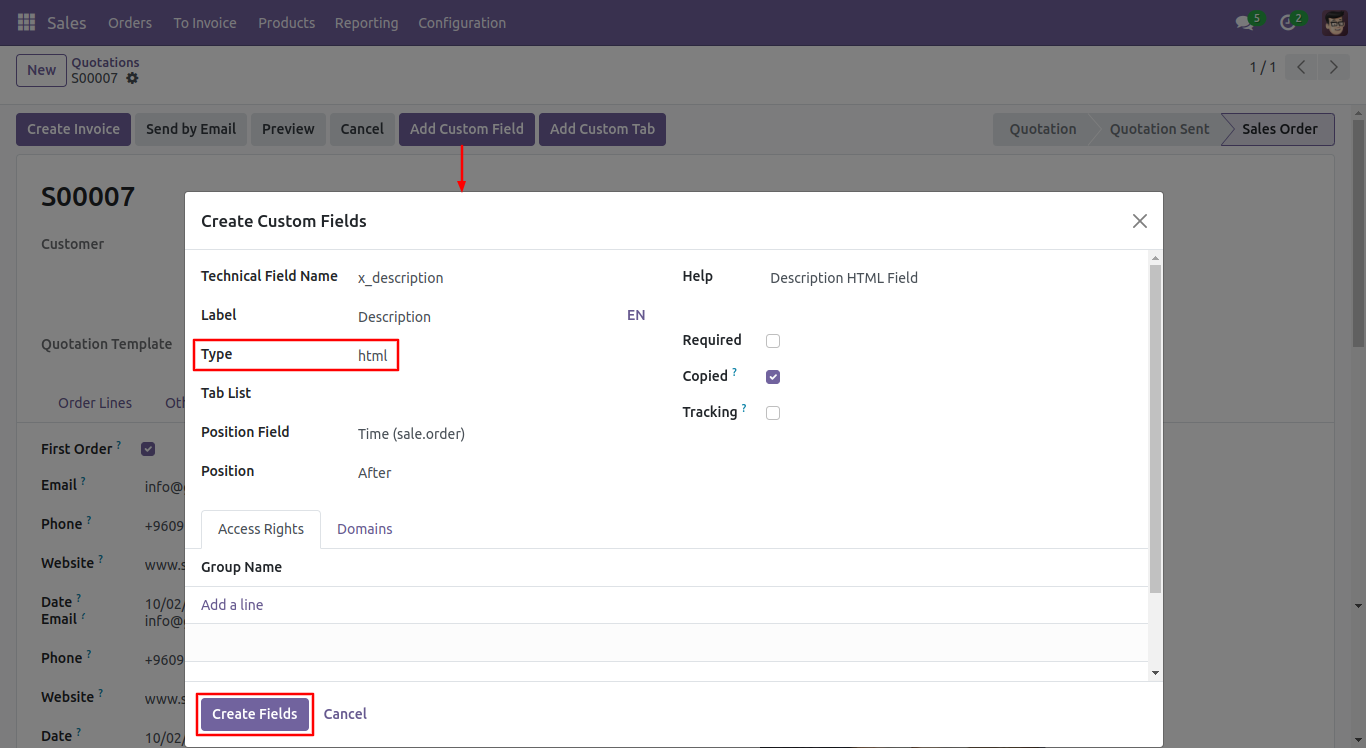Viewport: 1366px width, 749px height.
Task: Click the Cancel order button
Action: (x=362, y=129)
